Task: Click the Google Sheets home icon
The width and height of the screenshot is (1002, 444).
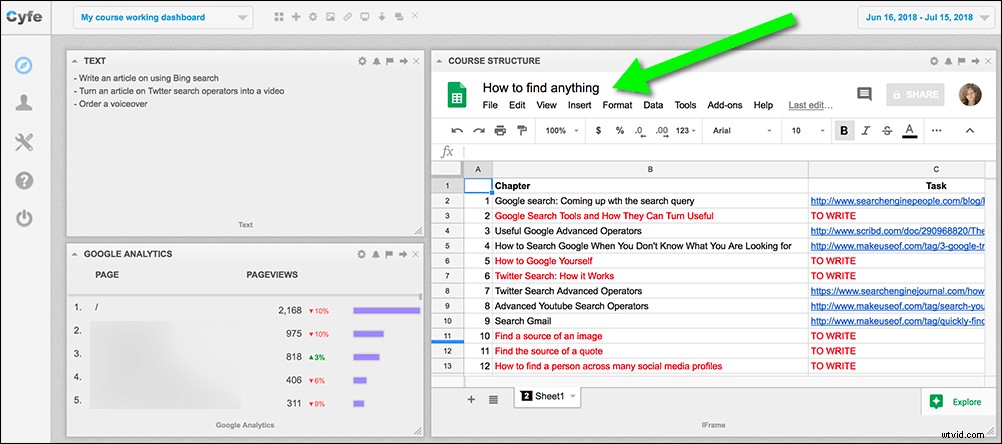Action: 456,95
